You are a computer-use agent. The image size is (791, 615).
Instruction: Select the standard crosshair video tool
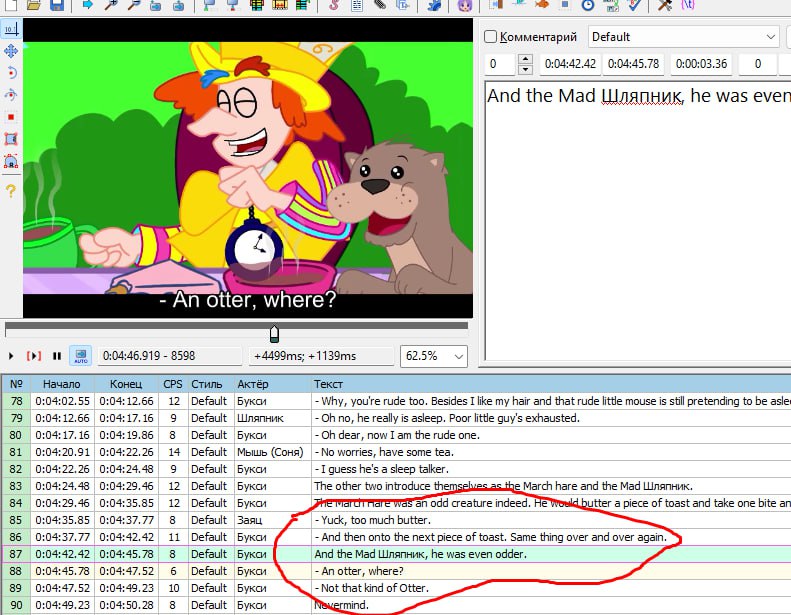11,29
